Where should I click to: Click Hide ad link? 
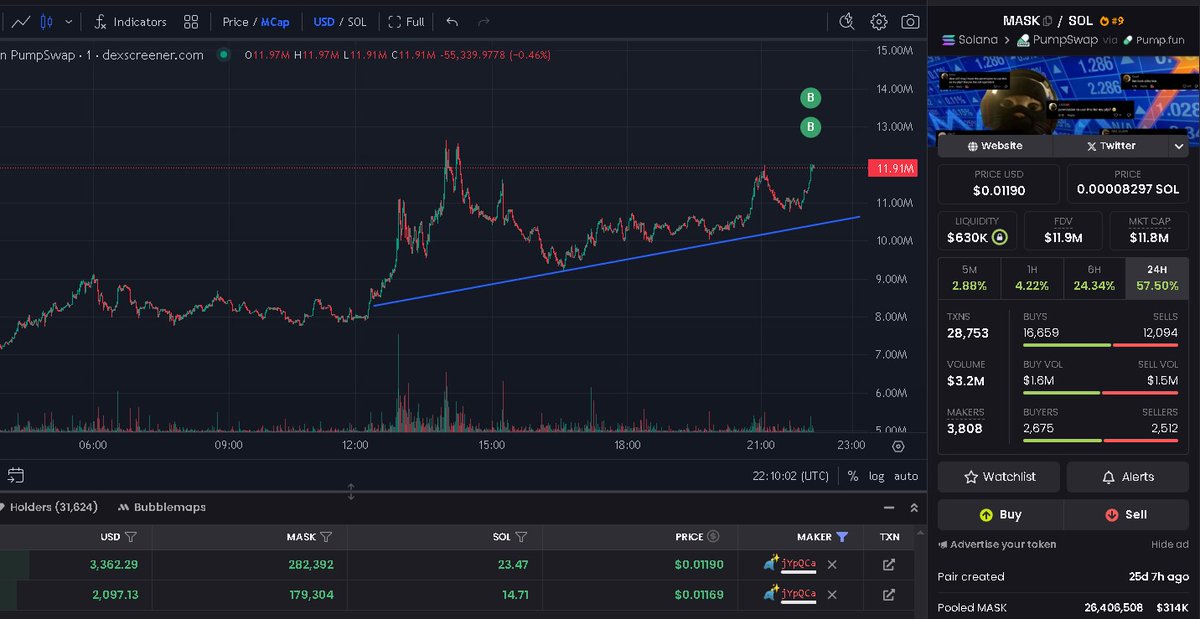click(x=1170, y=545)
